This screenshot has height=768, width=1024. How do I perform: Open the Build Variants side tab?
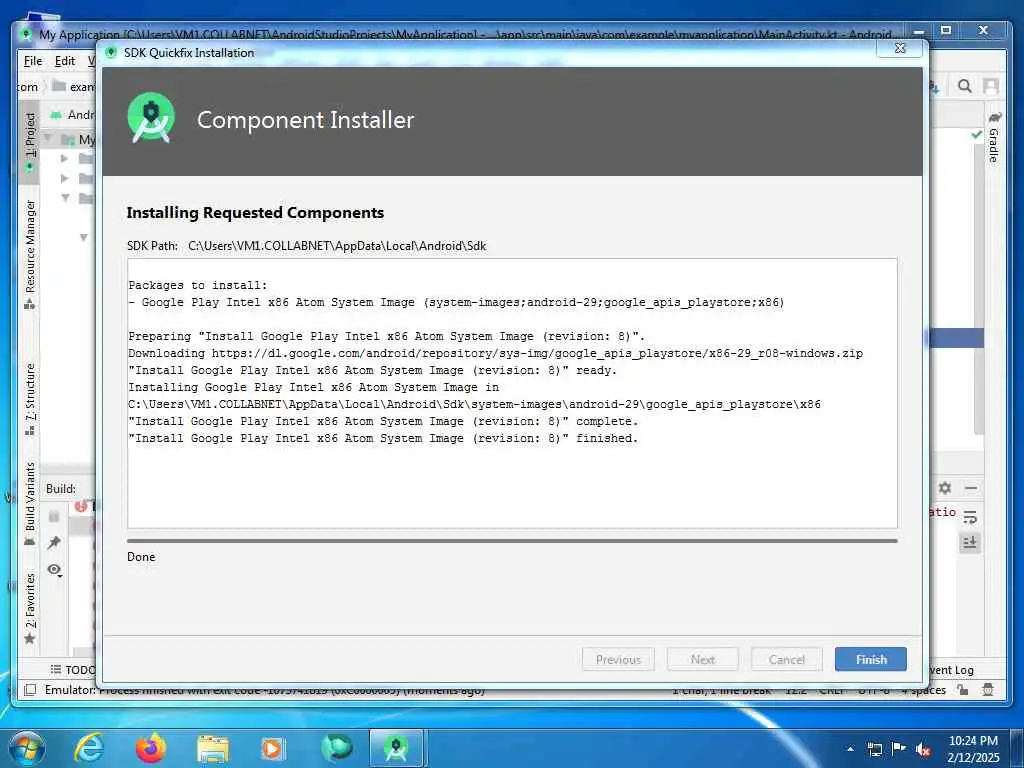29,504
